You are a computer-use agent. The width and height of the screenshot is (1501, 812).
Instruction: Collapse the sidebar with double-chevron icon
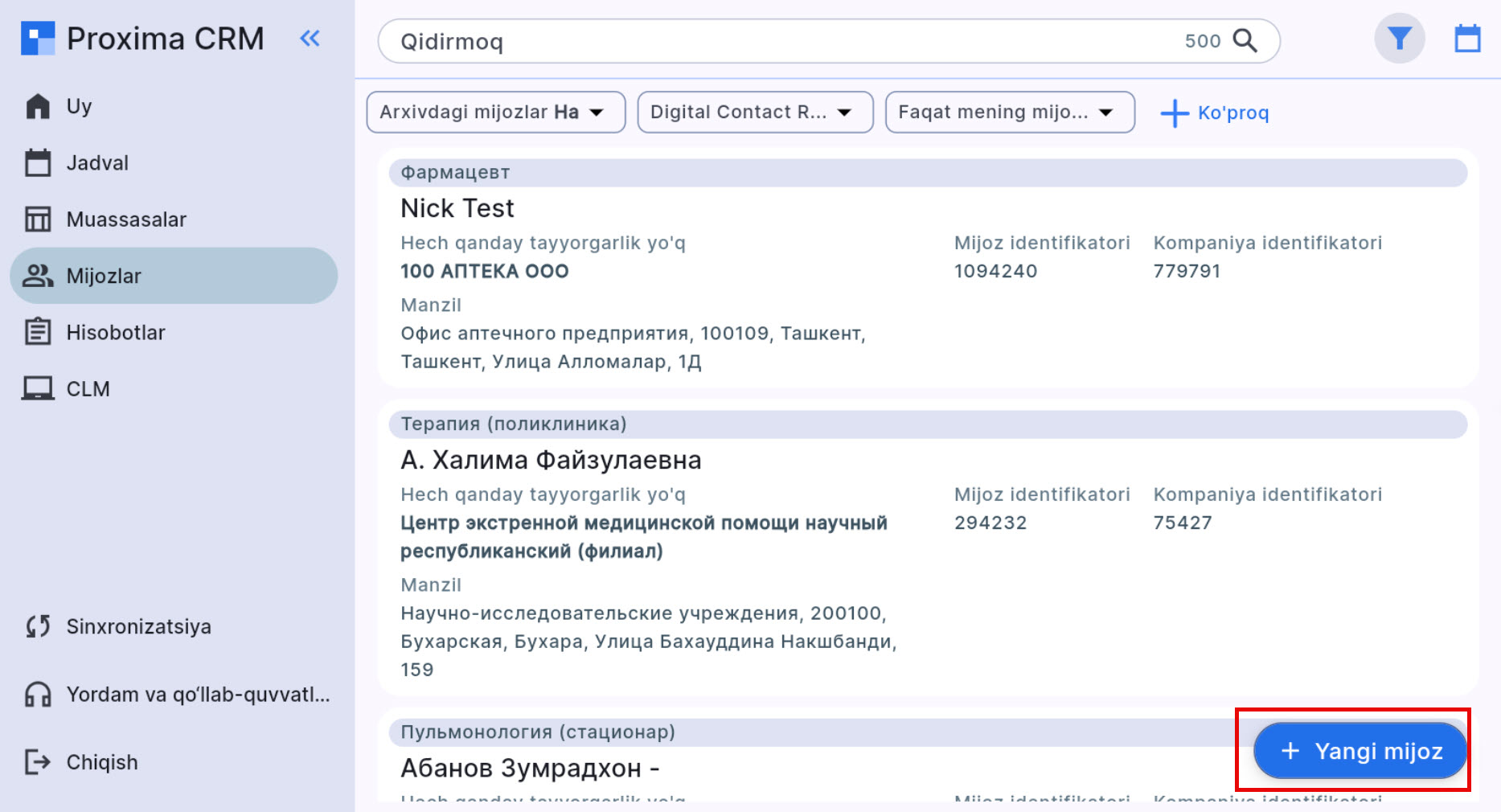tap(310, 38)
